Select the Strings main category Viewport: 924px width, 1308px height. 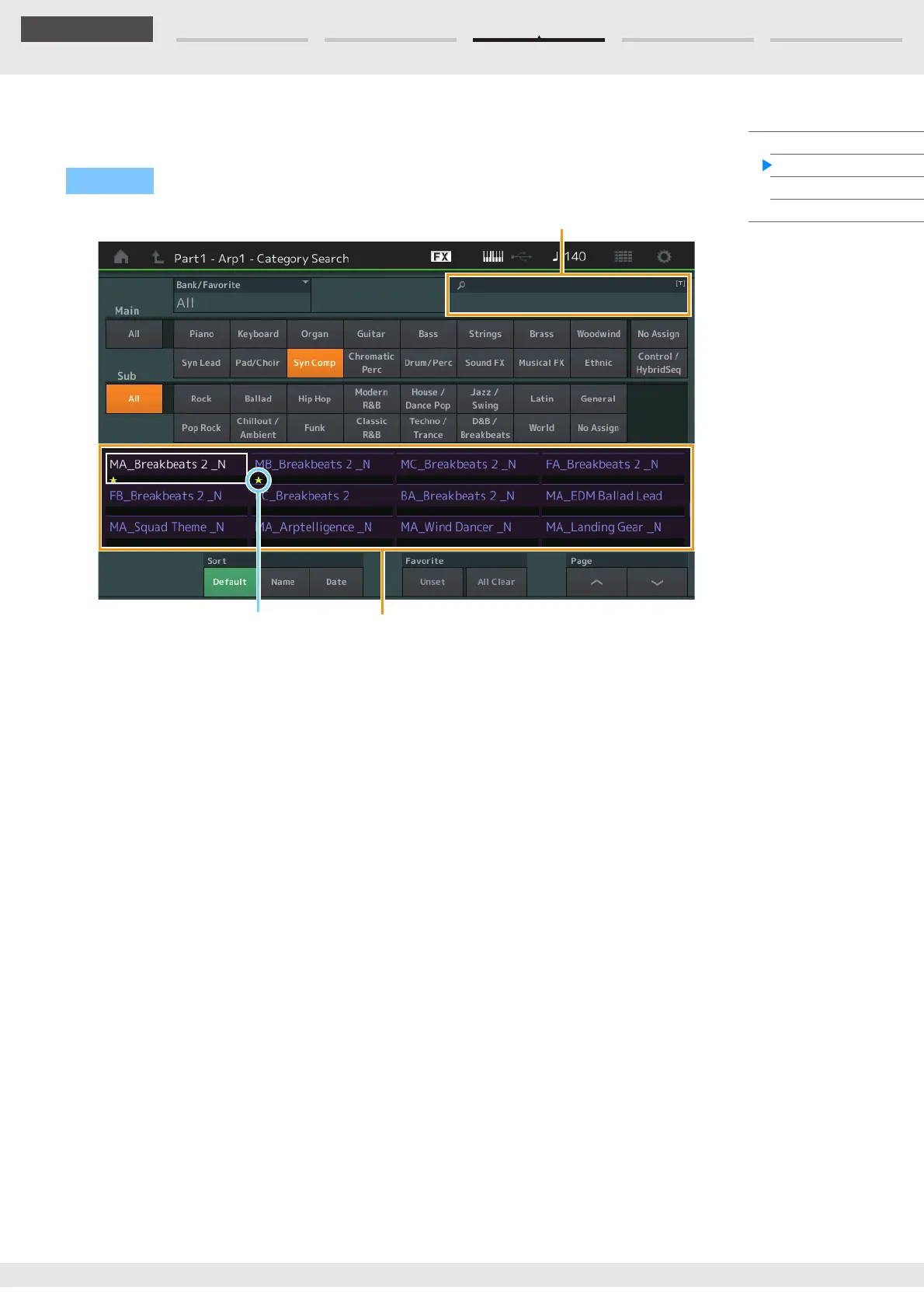click(x=485, y=334)
